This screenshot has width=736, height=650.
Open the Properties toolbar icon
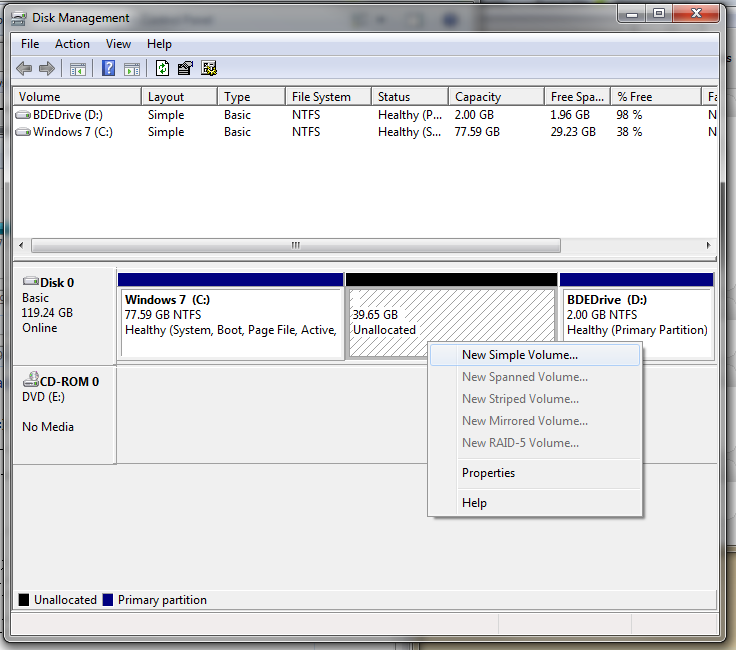(x=185, y=69)
